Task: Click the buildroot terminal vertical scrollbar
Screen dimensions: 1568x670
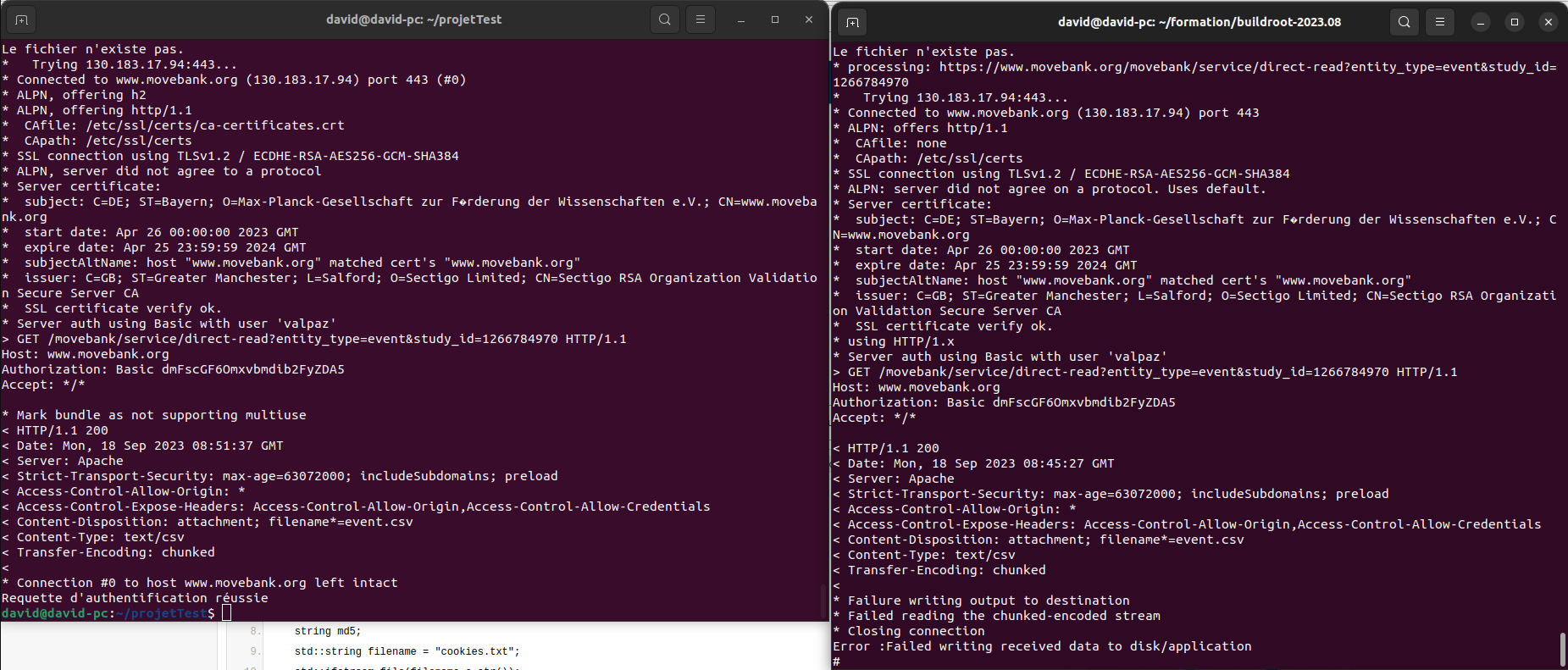Action: 1563,650
